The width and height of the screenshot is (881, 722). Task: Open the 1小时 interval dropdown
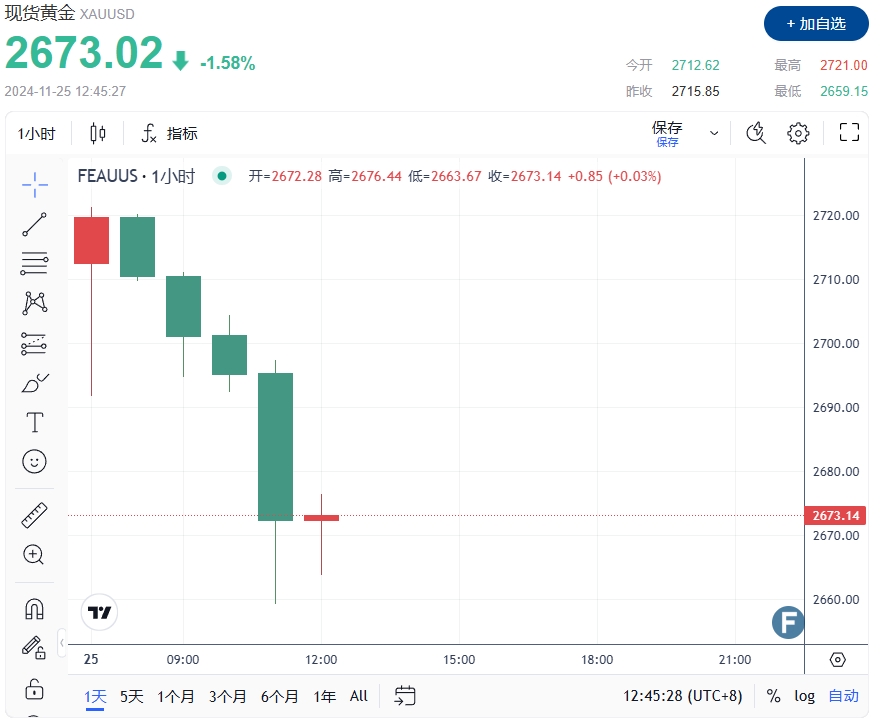coord(37,134)
